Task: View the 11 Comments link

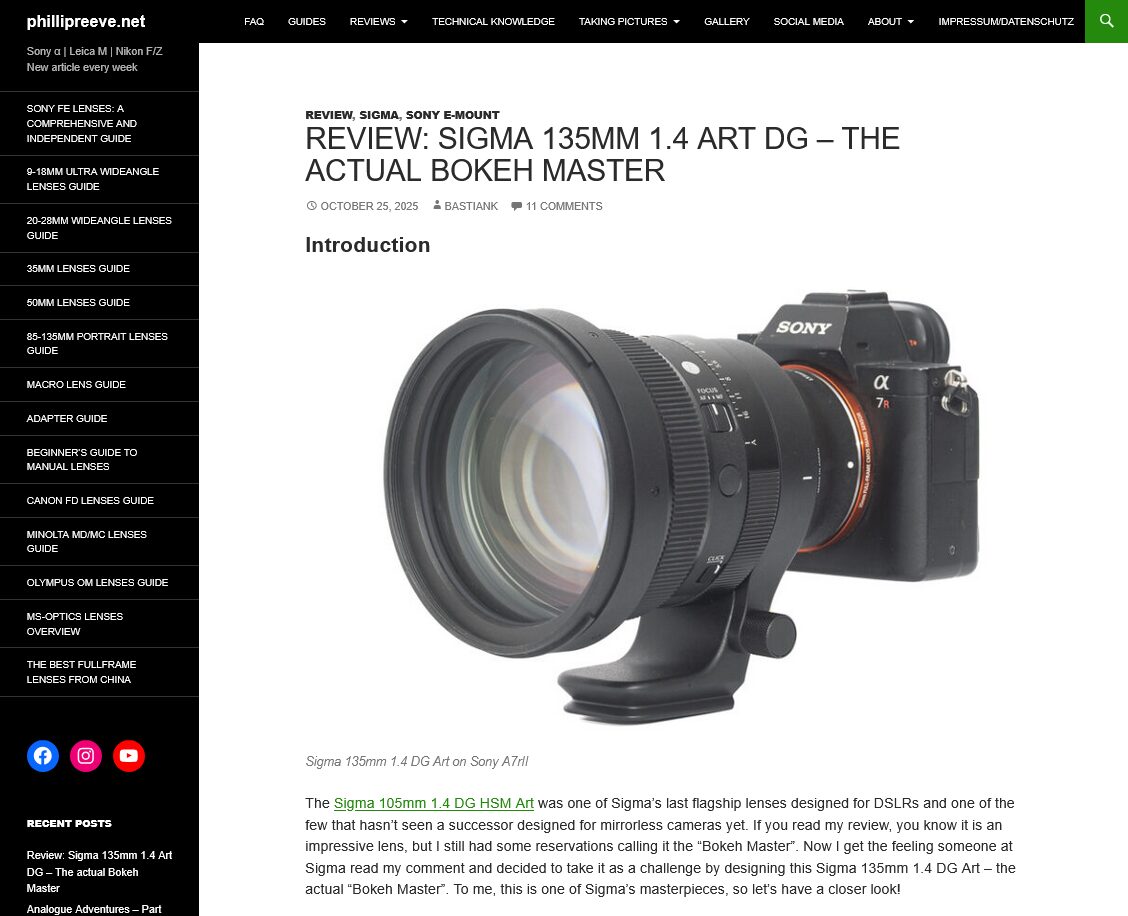Action: 563,206
